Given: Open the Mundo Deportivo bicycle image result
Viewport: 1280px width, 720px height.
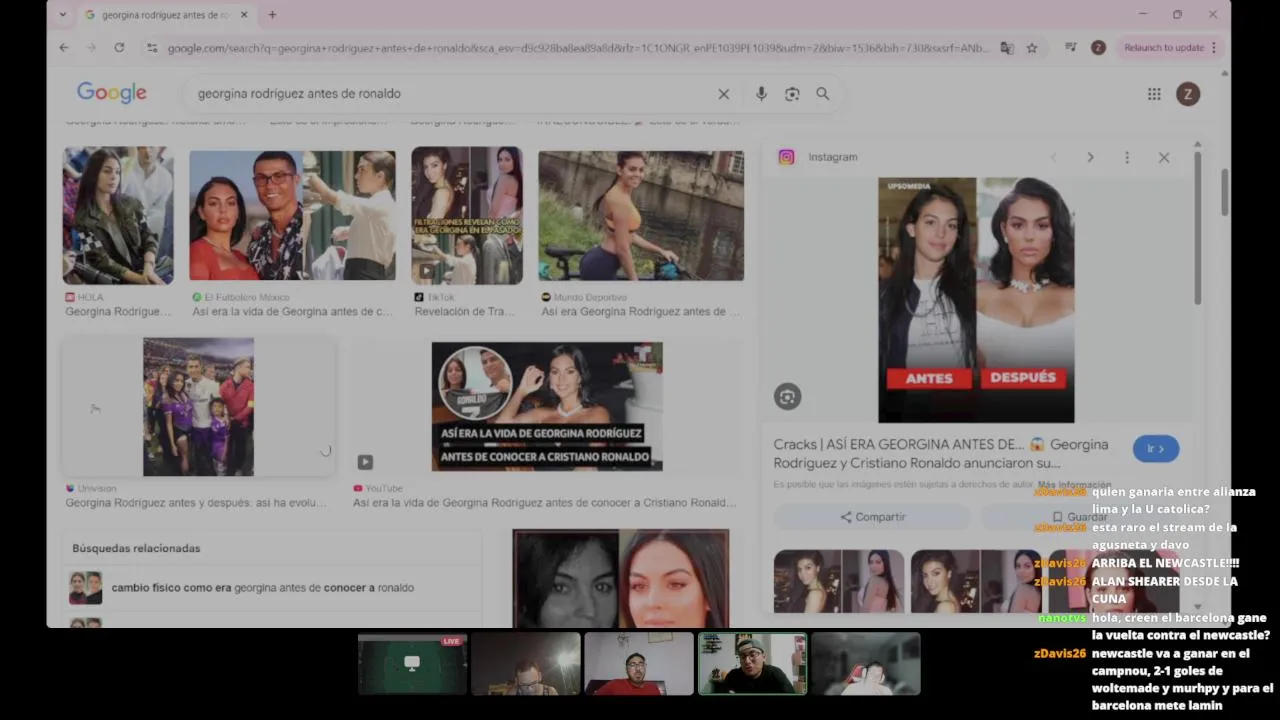Looking at the screenshot, I should click(x=641, y=216).
